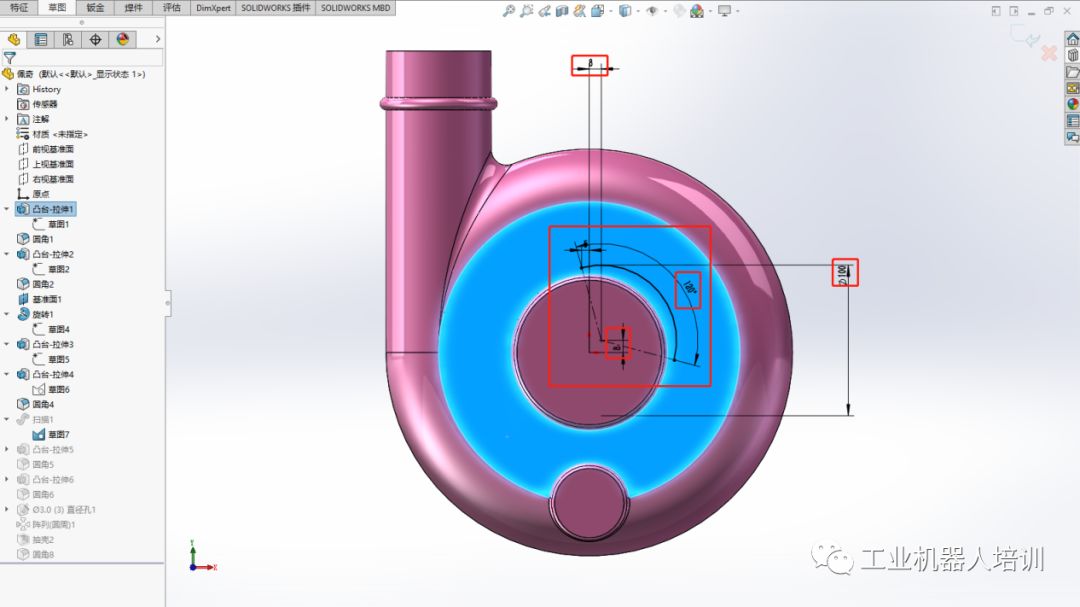
Task: Collapse the 凸台-拉伸1 feature node
Action: 7,209
